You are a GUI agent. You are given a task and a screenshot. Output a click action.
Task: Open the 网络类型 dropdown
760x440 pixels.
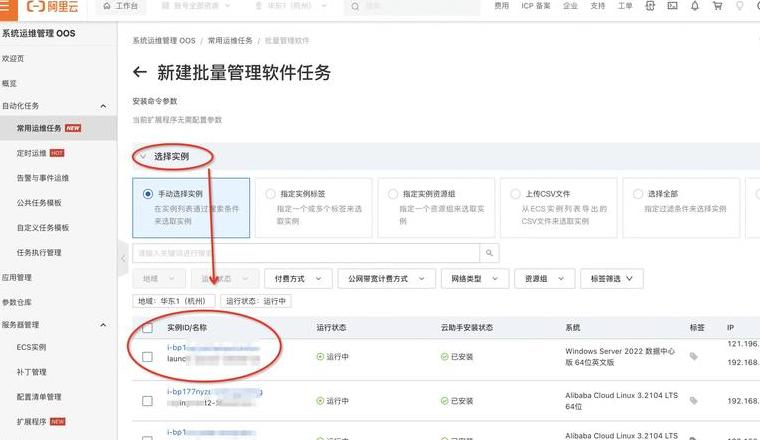(x=475, y=279)
